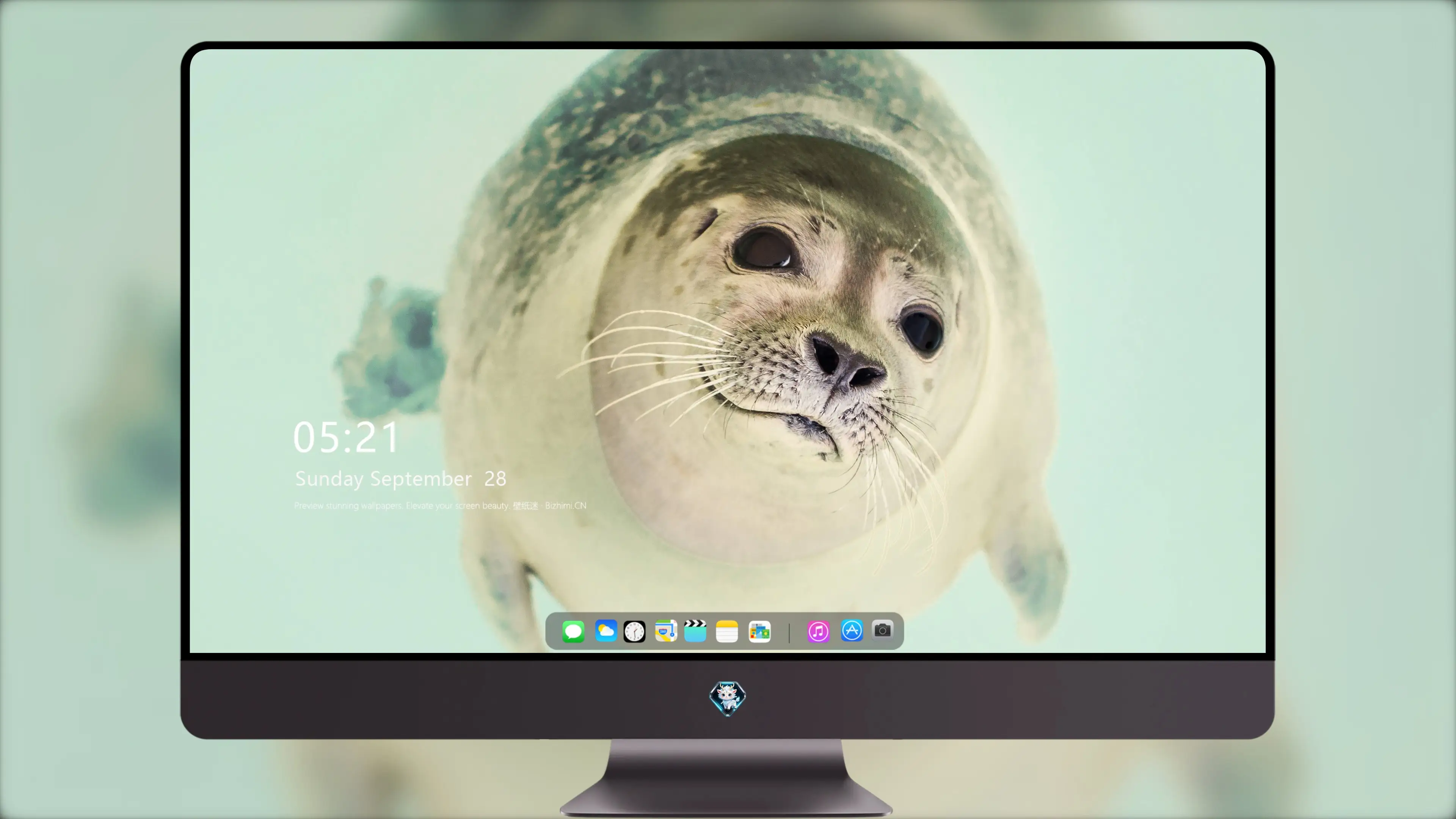Viewport: 1456px width, 819px height.
Task: Open the Pages poster icon in dock
Action: [759, 631]
